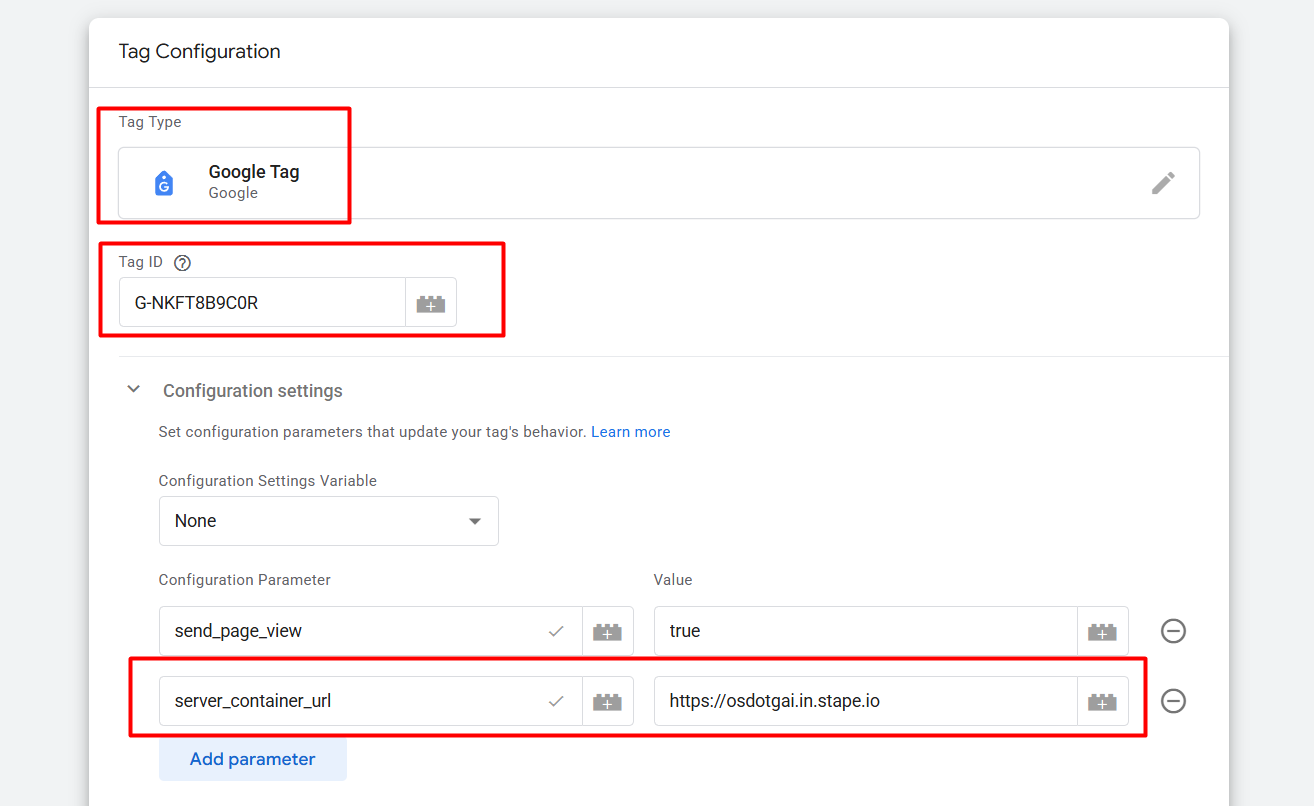Open Configuration Settings Variable dropdown
1314x806 pixels.
tap(328, 521)
